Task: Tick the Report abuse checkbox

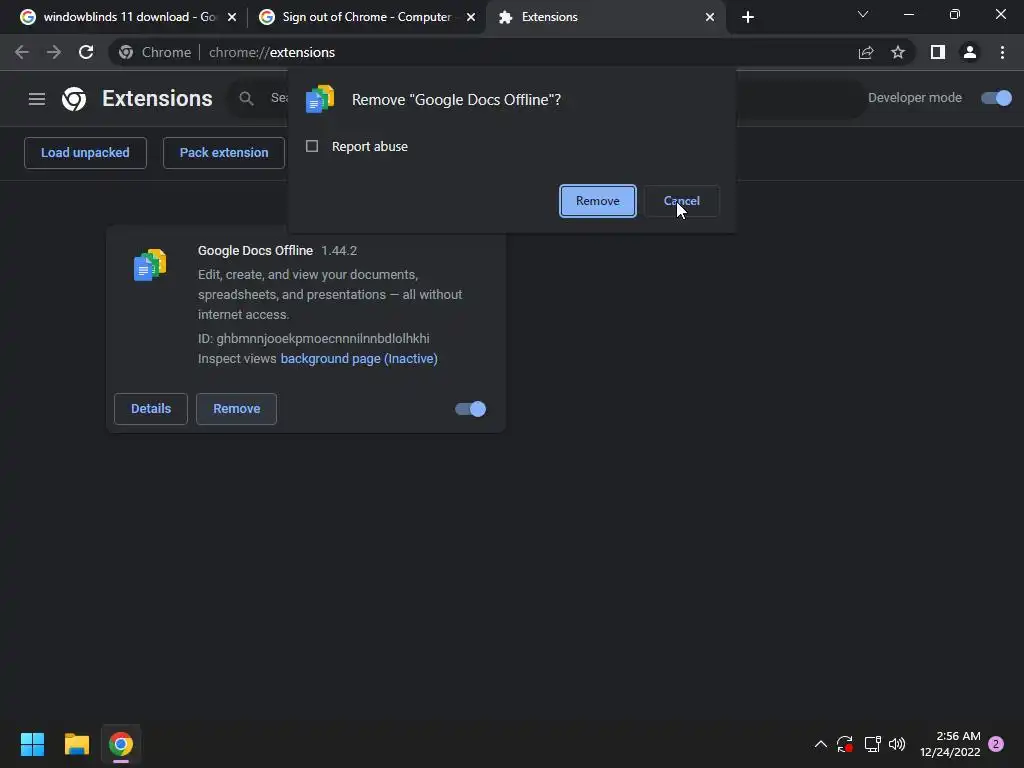Action: 312,146
